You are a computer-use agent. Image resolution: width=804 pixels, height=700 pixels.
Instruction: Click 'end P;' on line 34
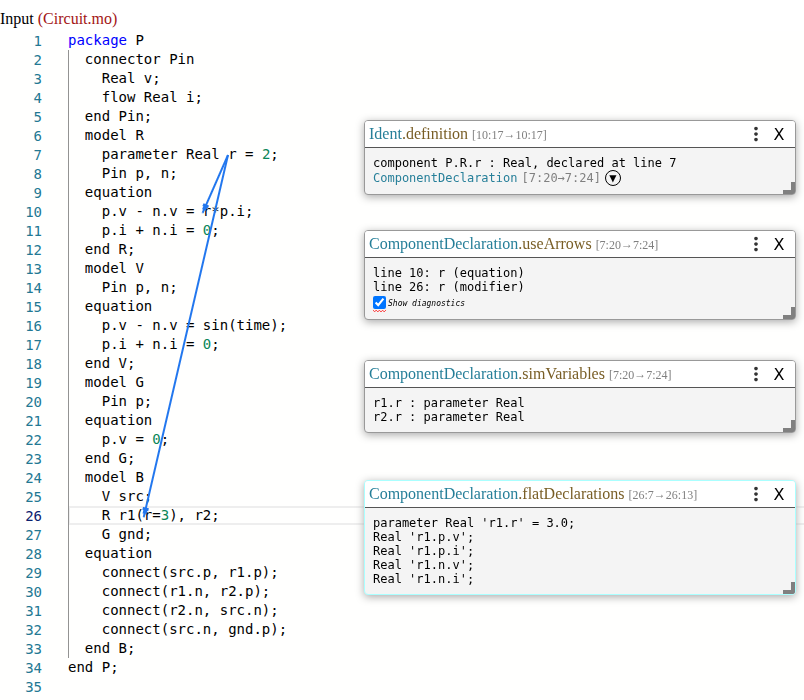click(93, 667)
